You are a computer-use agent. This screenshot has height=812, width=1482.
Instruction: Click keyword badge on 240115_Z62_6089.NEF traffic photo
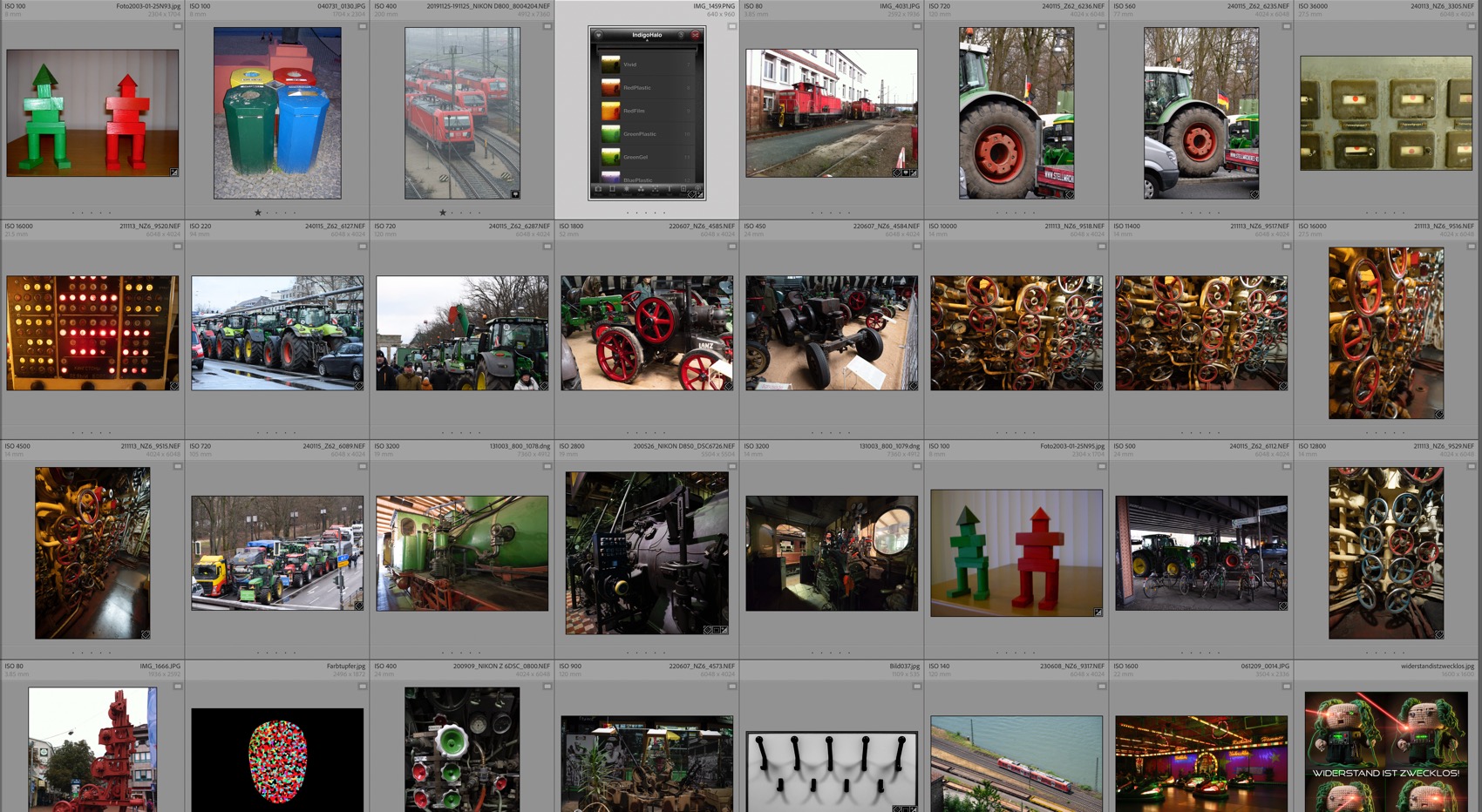(358, 606)
